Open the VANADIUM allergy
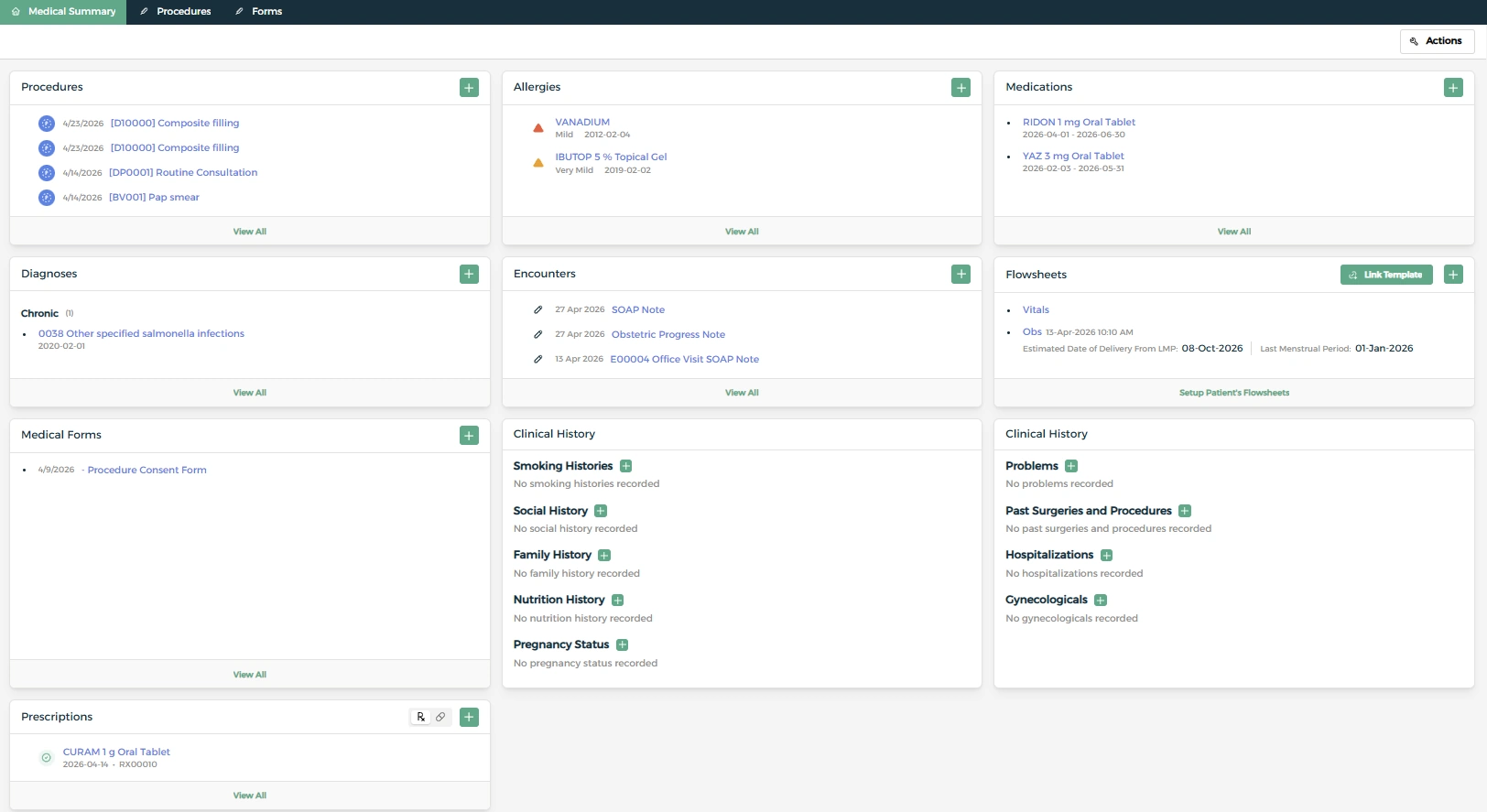Image resolution: width=1487 pixels, height=812 pixels. (x=582, y=122)
